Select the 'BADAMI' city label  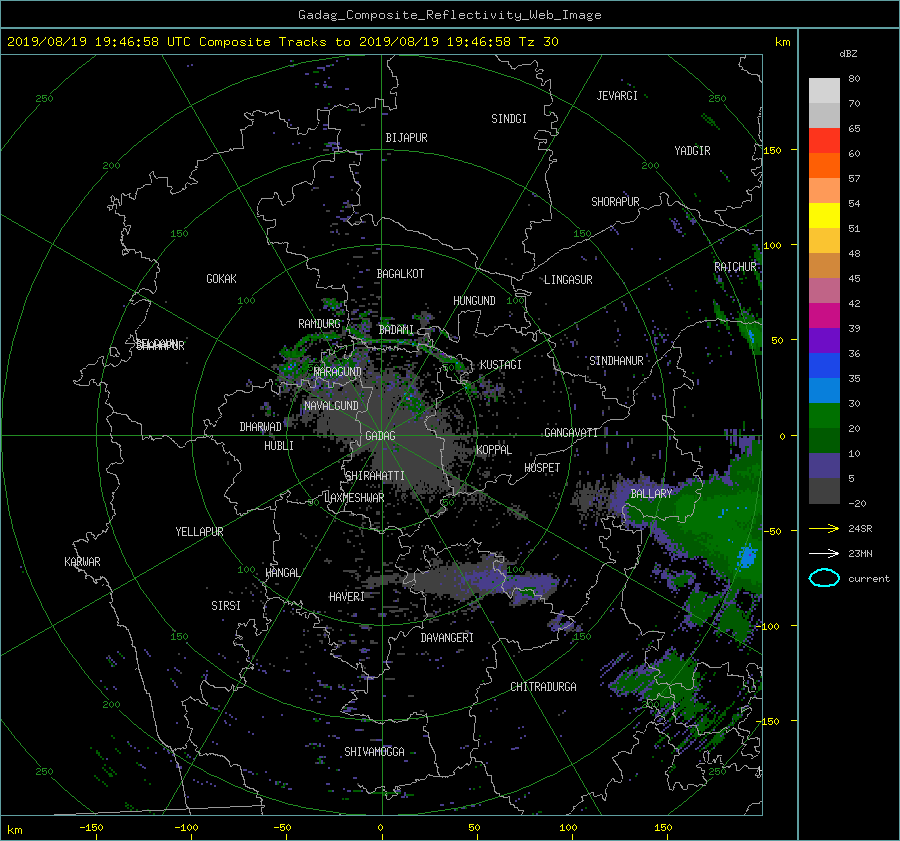[396, 330]
